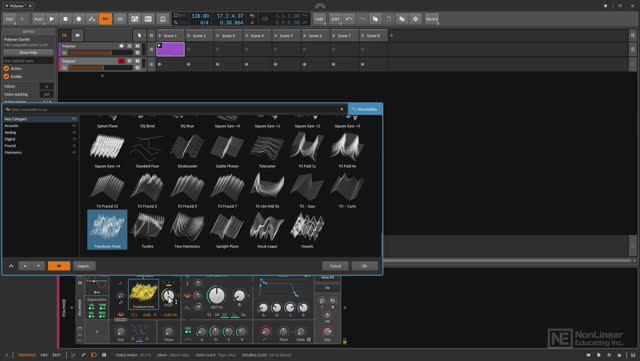Select the Fractal category

tap(40, 145)
